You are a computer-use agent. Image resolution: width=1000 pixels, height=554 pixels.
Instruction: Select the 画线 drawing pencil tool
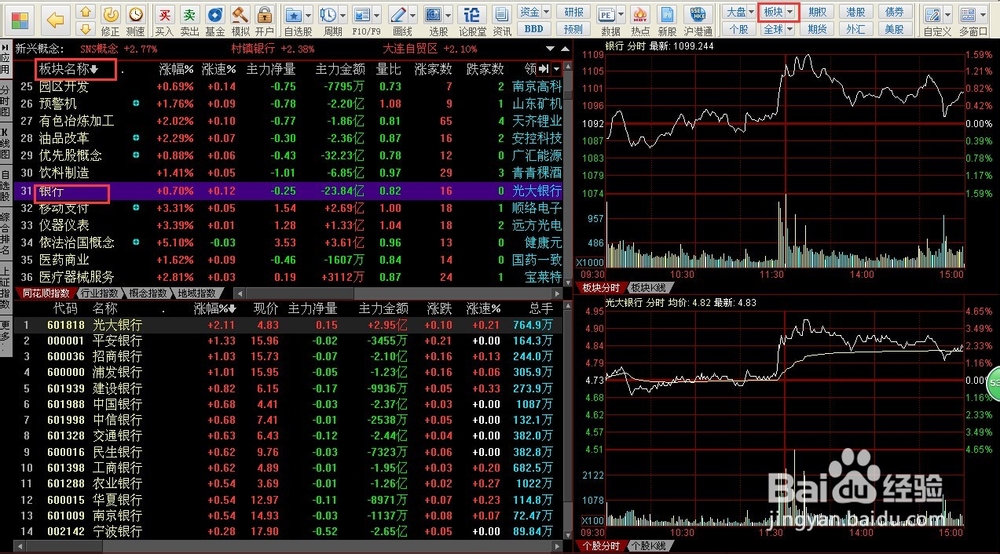coord(398,14)
